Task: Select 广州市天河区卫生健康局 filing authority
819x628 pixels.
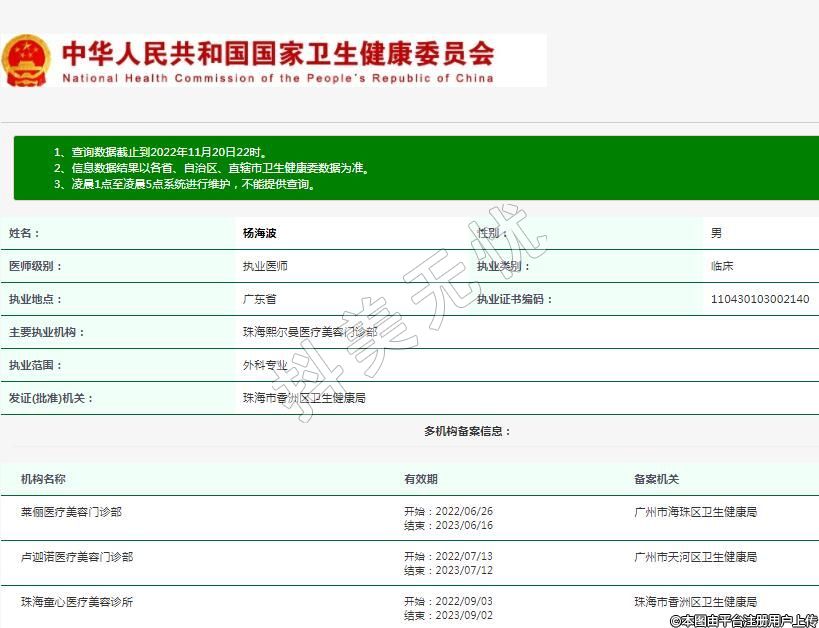Action: (x=696, y=557)
